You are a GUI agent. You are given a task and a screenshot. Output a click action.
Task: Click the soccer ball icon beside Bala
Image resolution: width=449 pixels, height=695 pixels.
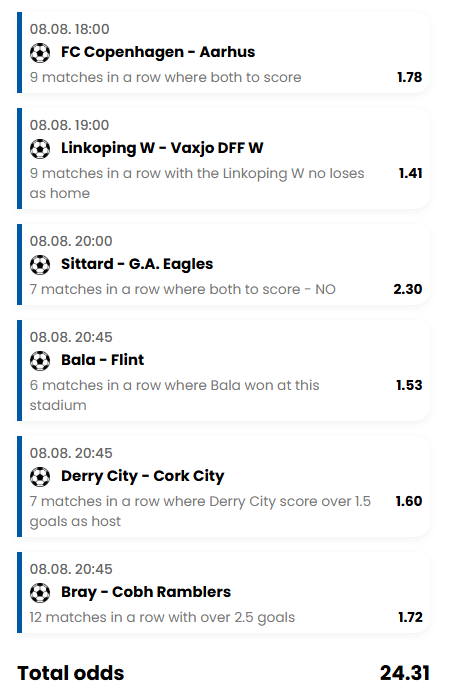pos(40,360)
